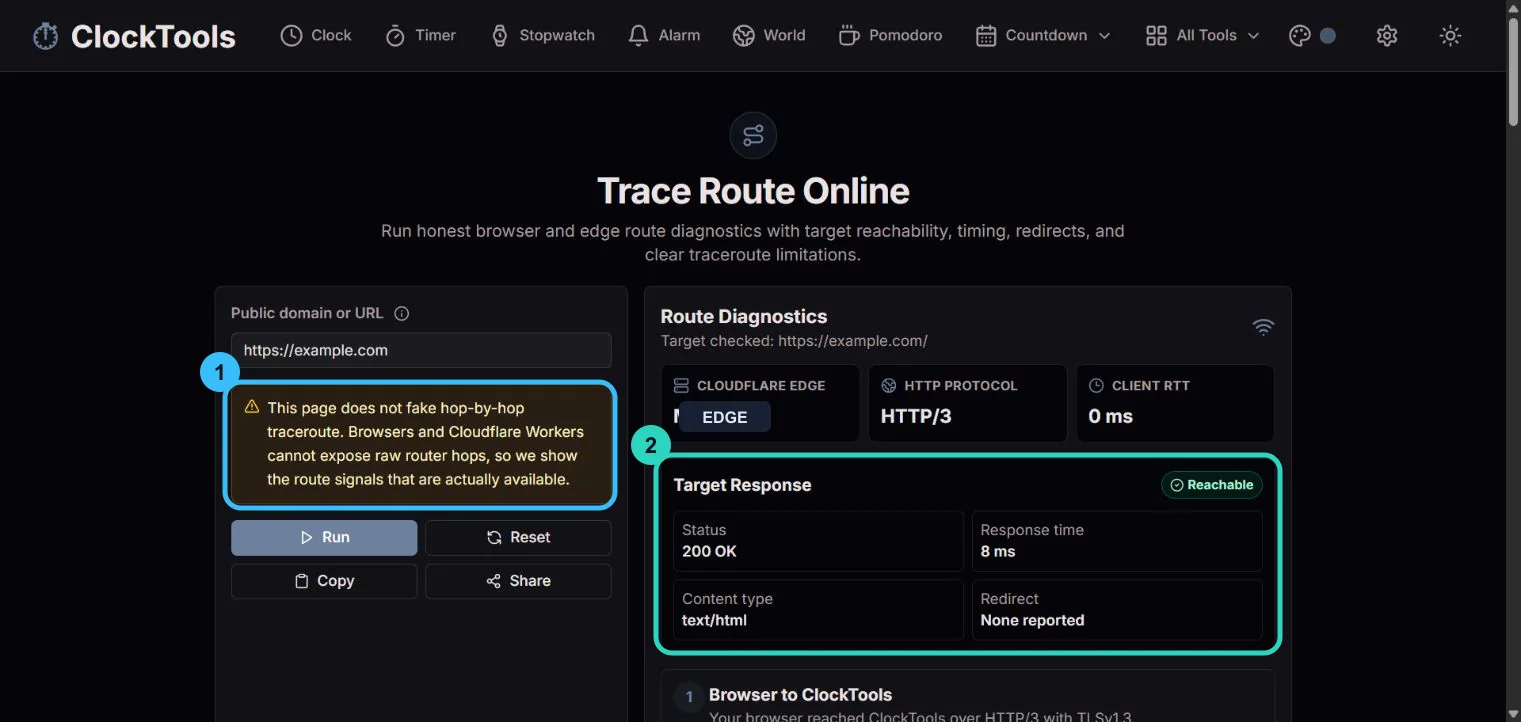Image resolution: width=1521 pixels, height=722 pixels.
Task: Click the Trace Route Online heading
Action: (x=753, y=191)
